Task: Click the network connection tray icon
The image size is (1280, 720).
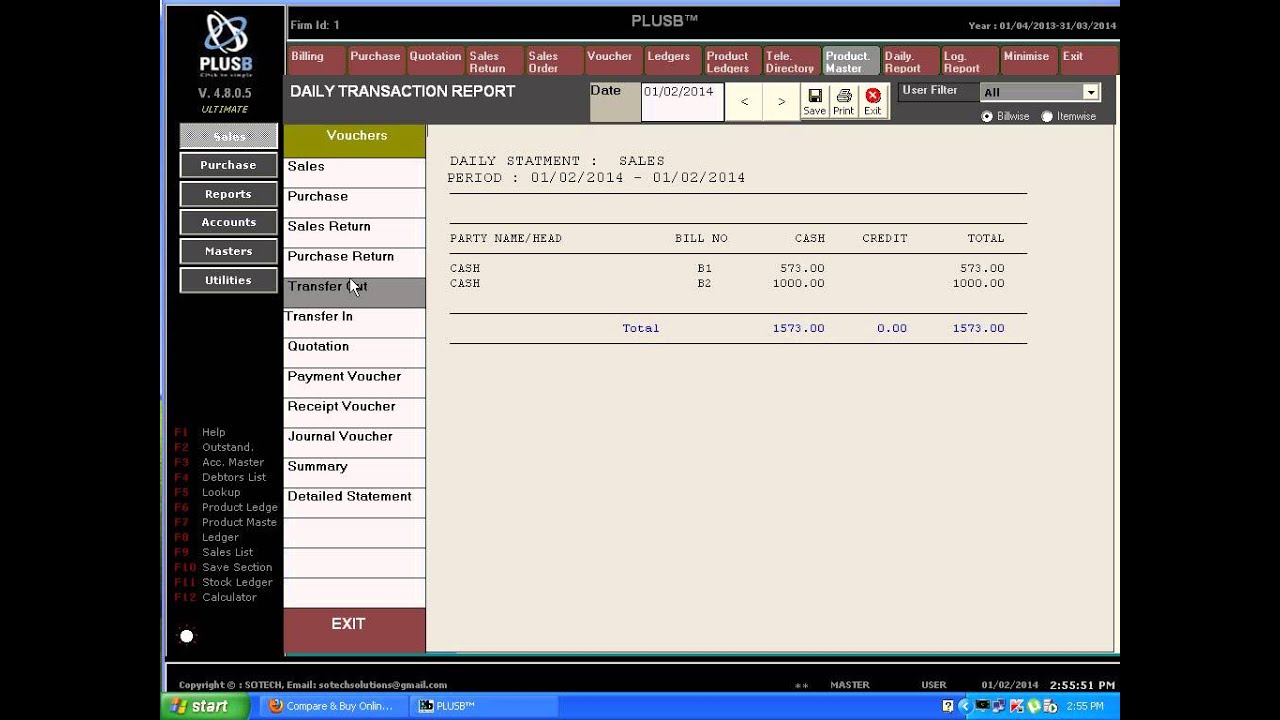Action: coord(998,706)
